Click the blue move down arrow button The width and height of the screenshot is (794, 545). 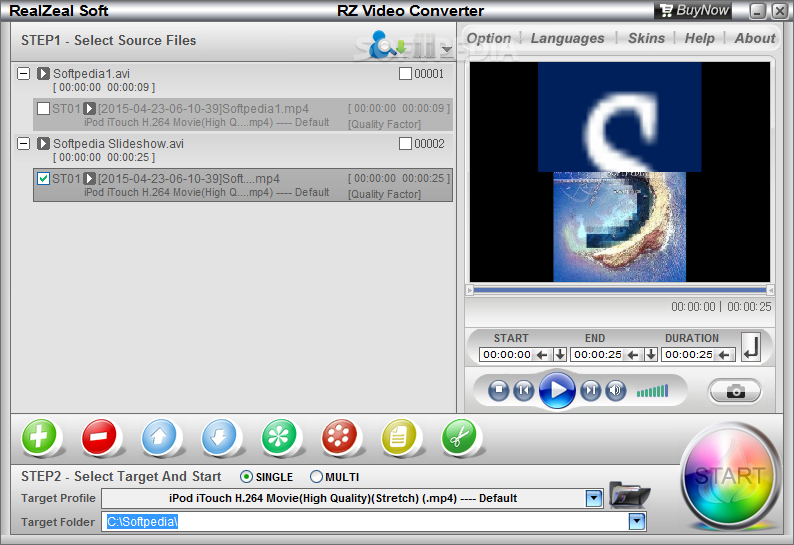[219, 437]
